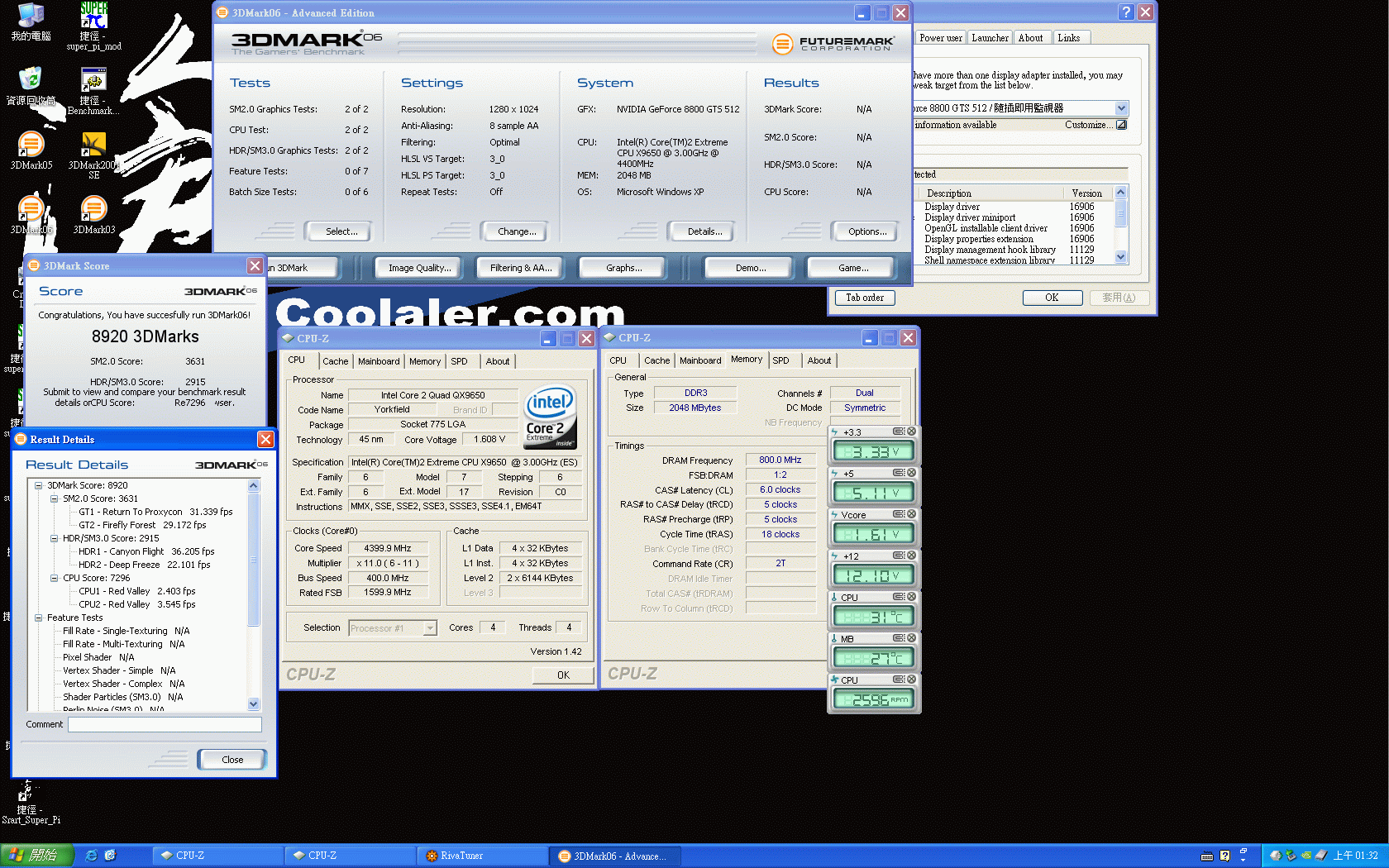This screenshot has width=1389, height=868.
Task: Open the 3DMark03 desktop shortcut
Action: pyautogui.click(x=93, y=215)
